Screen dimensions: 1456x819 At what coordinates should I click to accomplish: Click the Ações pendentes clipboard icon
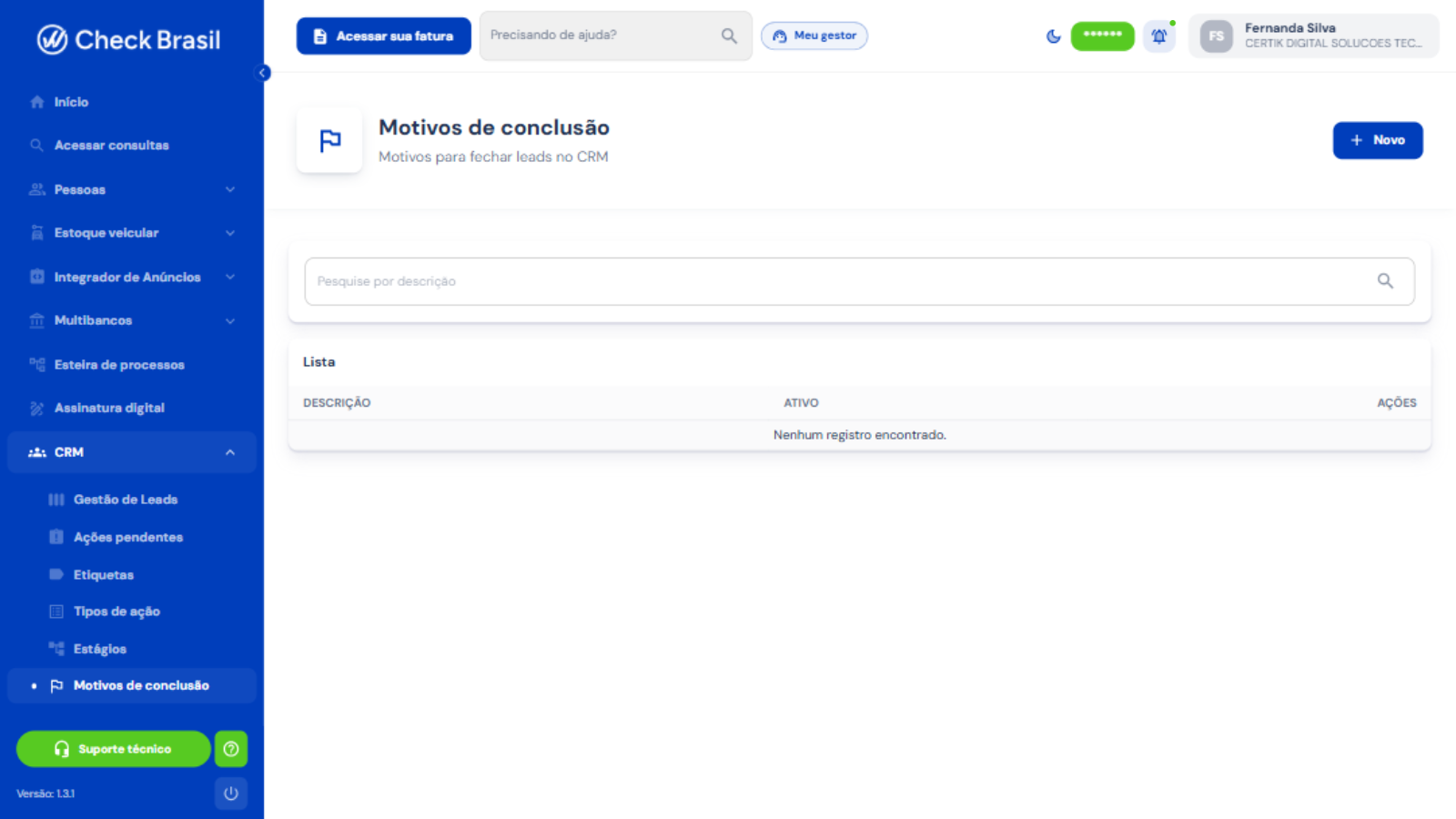56,537
